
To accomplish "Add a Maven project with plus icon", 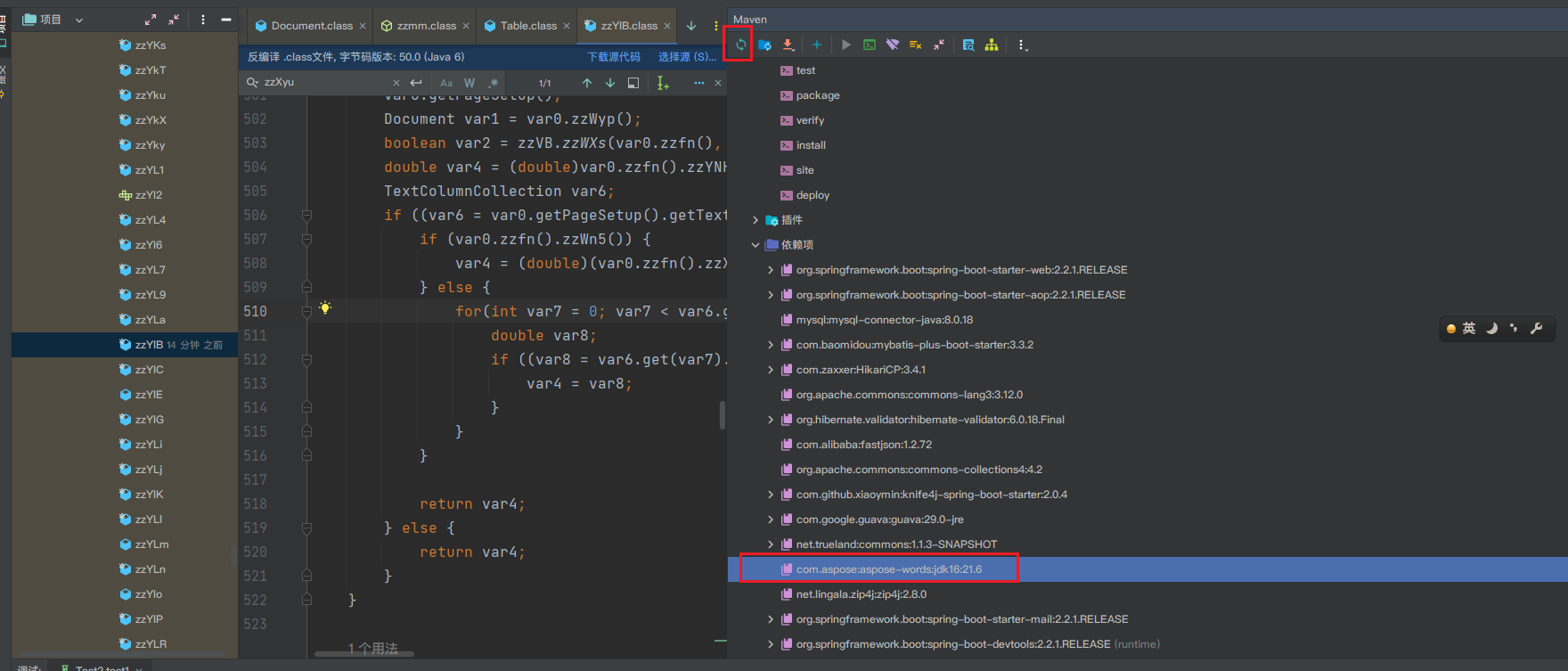I will point(817,45).
